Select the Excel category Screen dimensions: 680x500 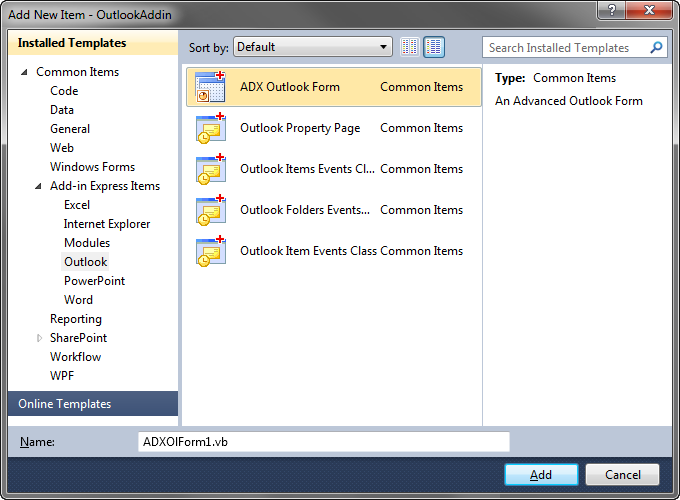click(x=77, y=205)
